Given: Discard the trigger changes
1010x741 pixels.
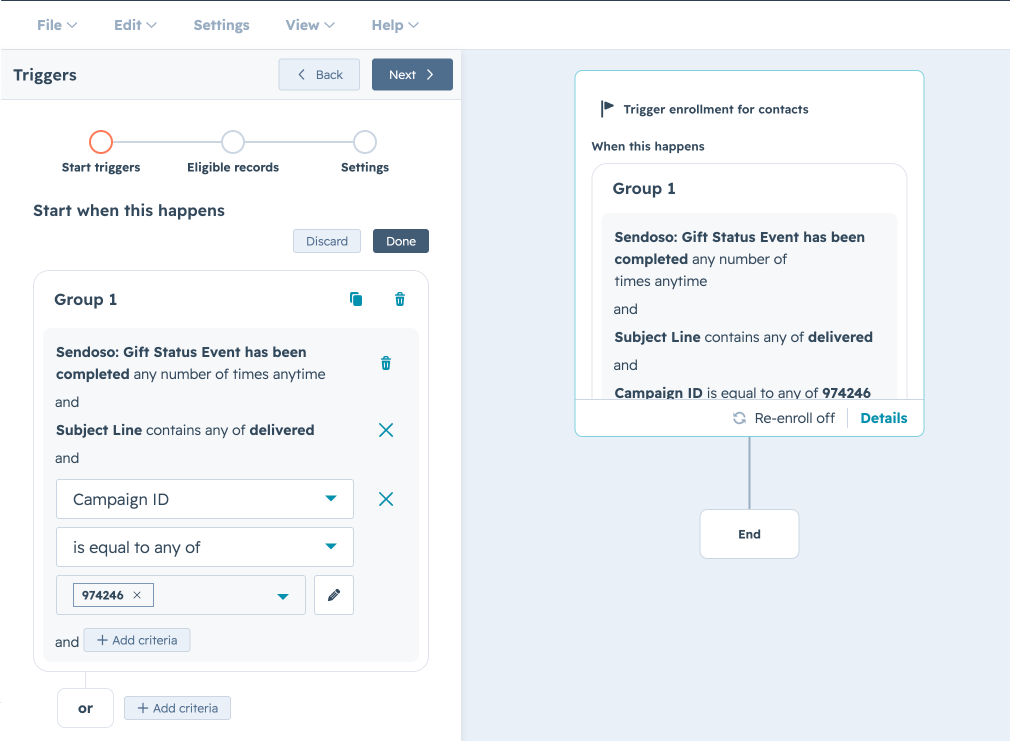Looking at the screenshot, I should [327, 241].
